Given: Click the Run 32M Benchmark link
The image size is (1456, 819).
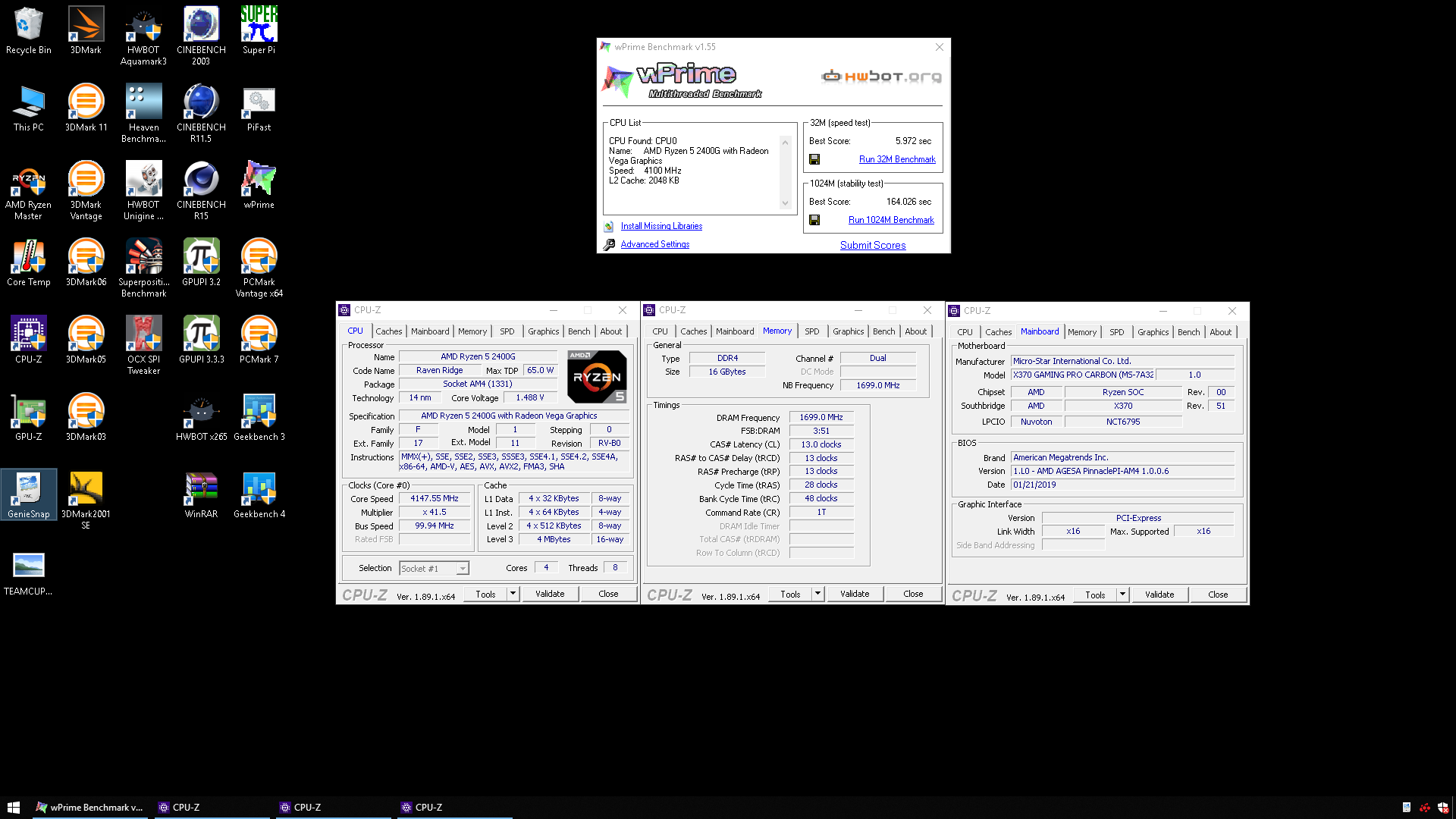Looking at the screenshot, I should pos(897,159).
